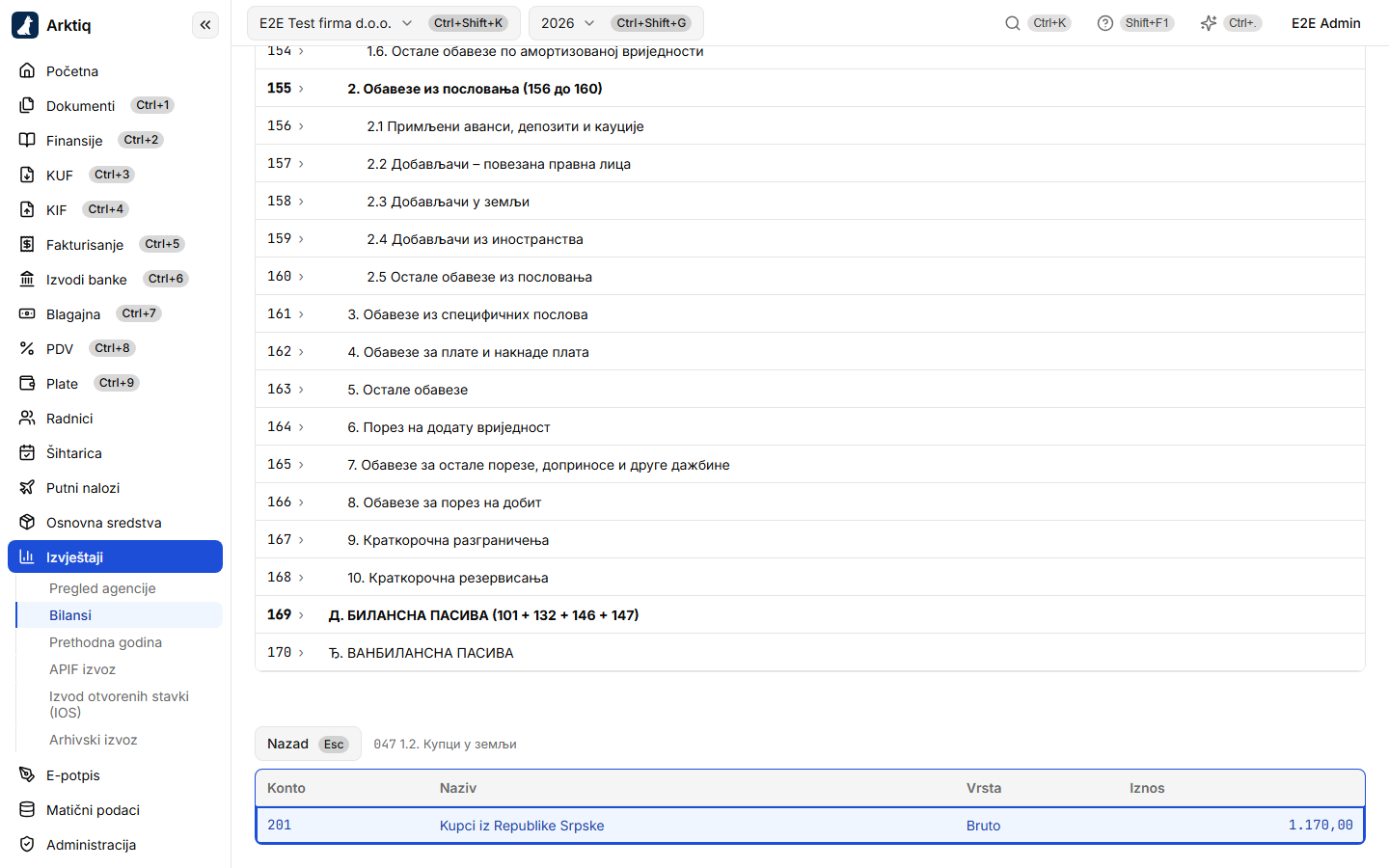
Task: Open the E2E Admin user menu
Action: [x=1325, y=23]
